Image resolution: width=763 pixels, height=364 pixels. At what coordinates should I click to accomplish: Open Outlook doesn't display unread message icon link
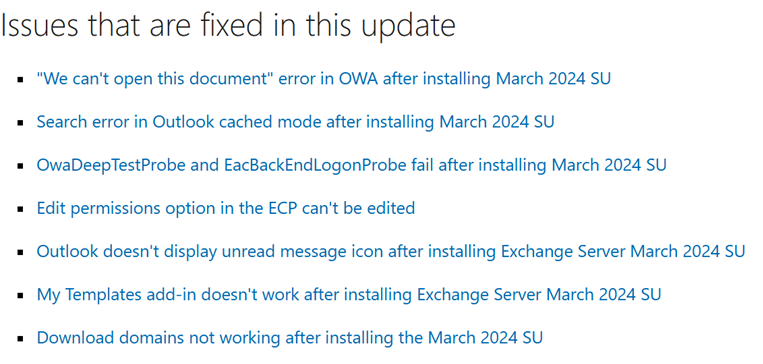391,252
